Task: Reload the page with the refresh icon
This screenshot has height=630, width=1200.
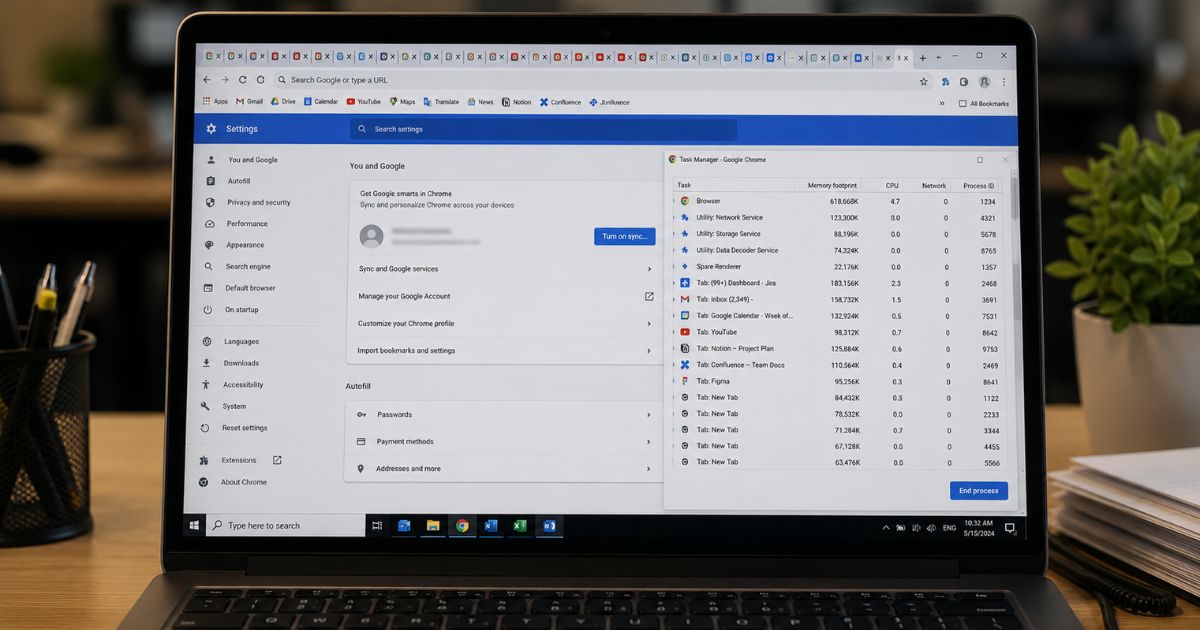Action: click(261, 80)
